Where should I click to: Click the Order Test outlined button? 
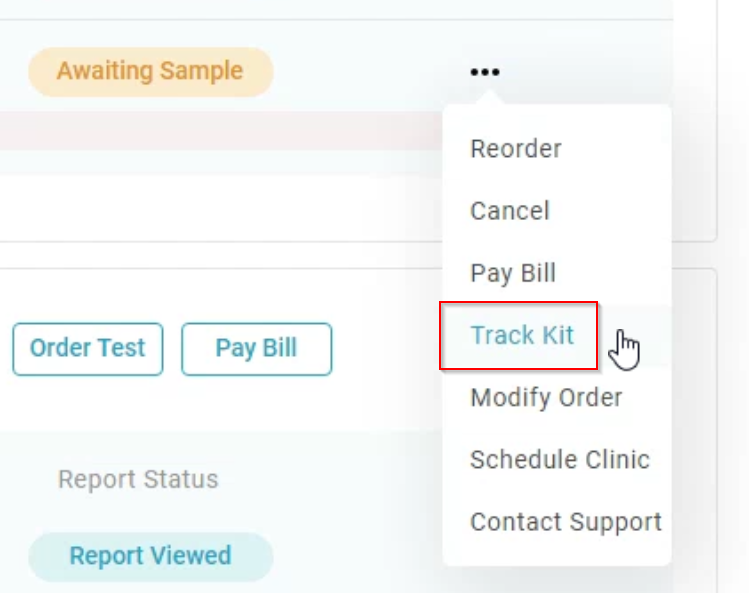tap(88, 349)
